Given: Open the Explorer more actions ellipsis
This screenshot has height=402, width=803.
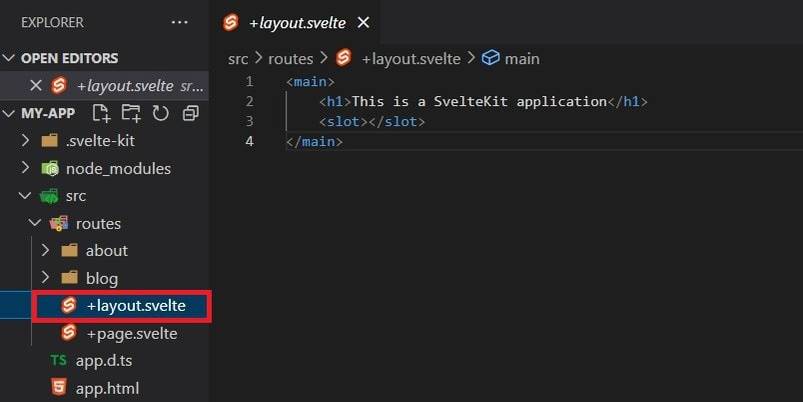Looking at the screenshot, I should pos(179,22).
